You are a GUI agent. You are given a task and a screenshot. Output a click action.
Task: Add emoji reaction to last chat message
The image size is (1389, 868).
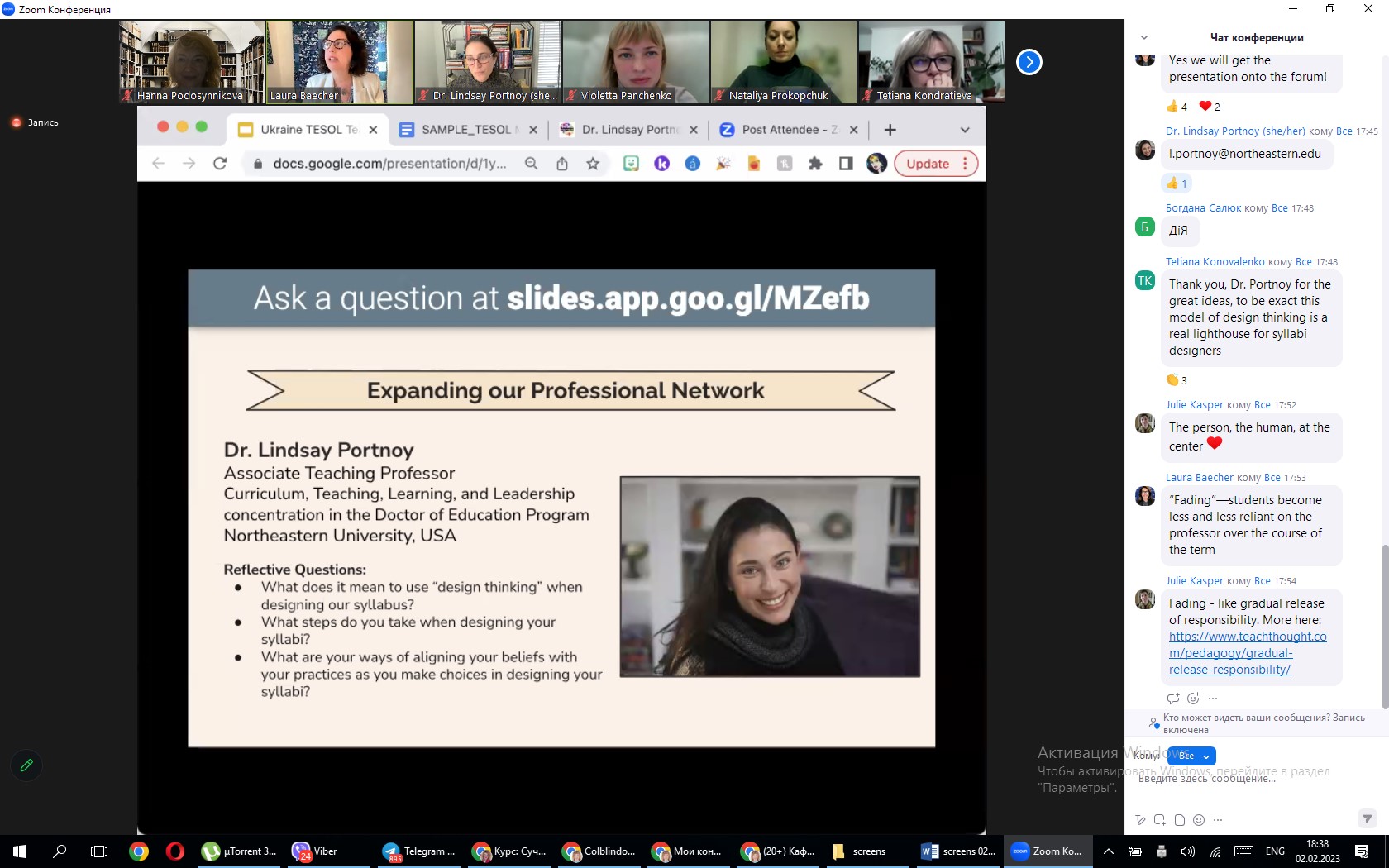pyautogui.click(x=1193, y=699)
